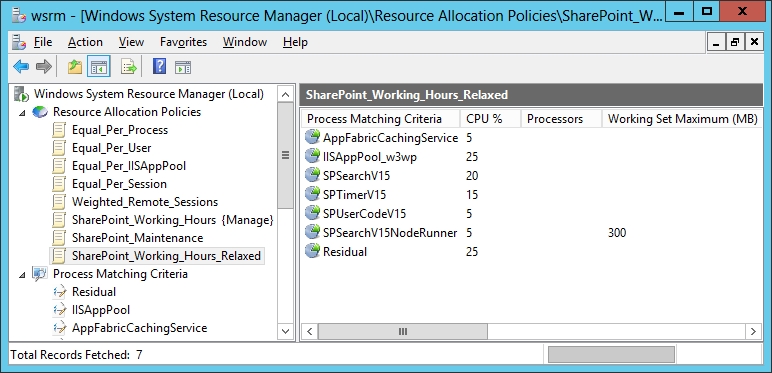Click the Total Records Fetched status text
This screenshot has width=772, height=373.
76,354
